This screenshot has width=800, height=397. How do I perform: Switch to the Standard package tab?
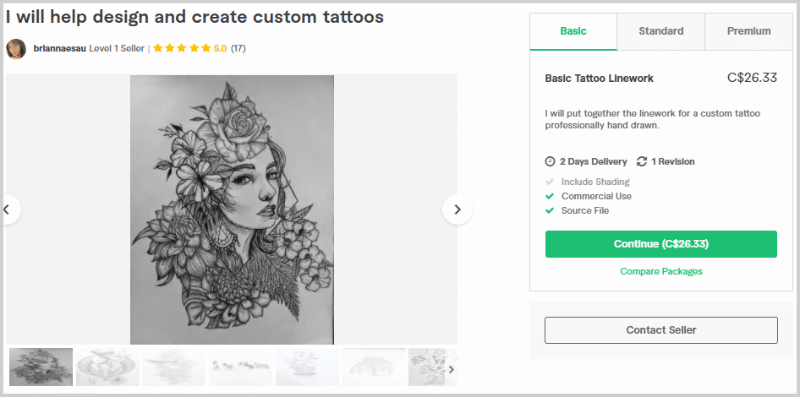661,31
